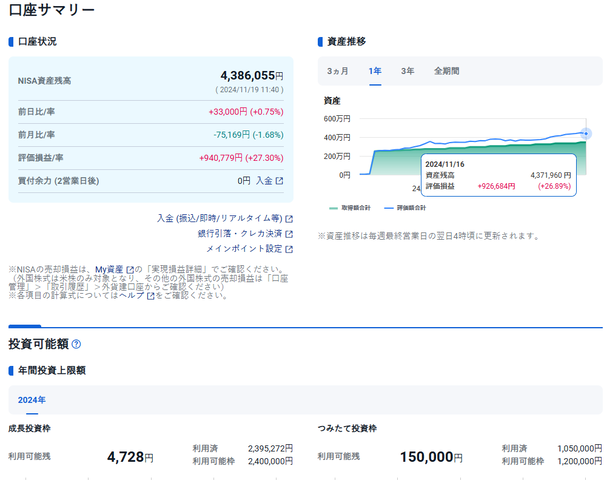Click the 口座サマリー page heading

click(x=52, y=10)
